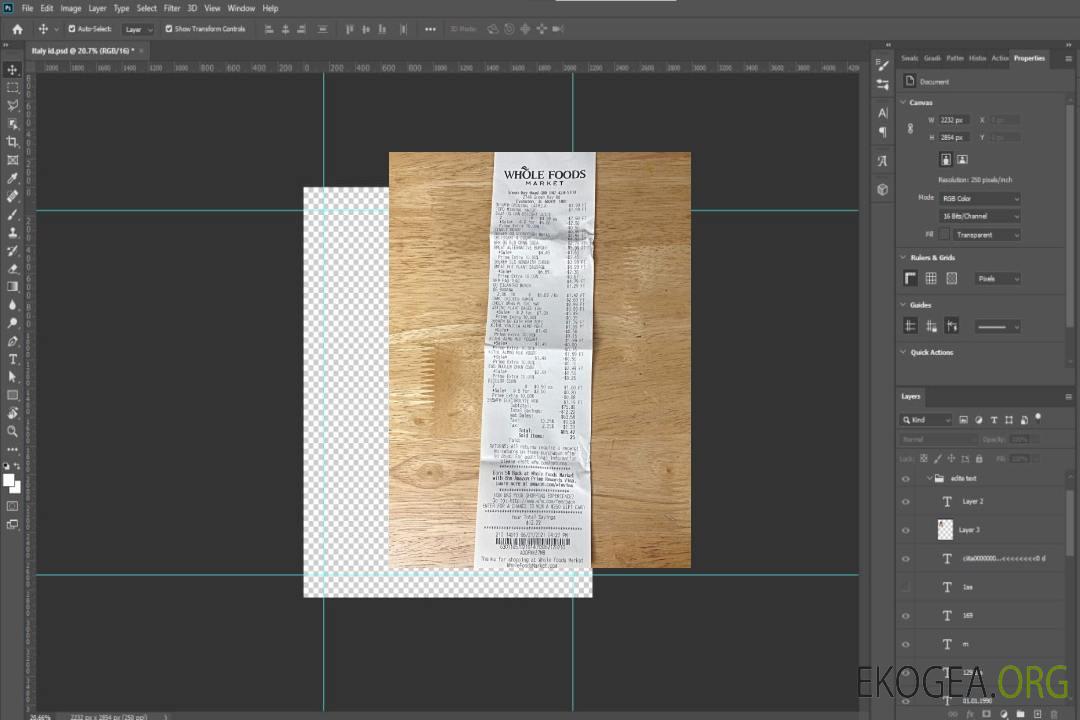
Task: Click the canvas Fill color swatch
Action: click(x=945, y=235)
